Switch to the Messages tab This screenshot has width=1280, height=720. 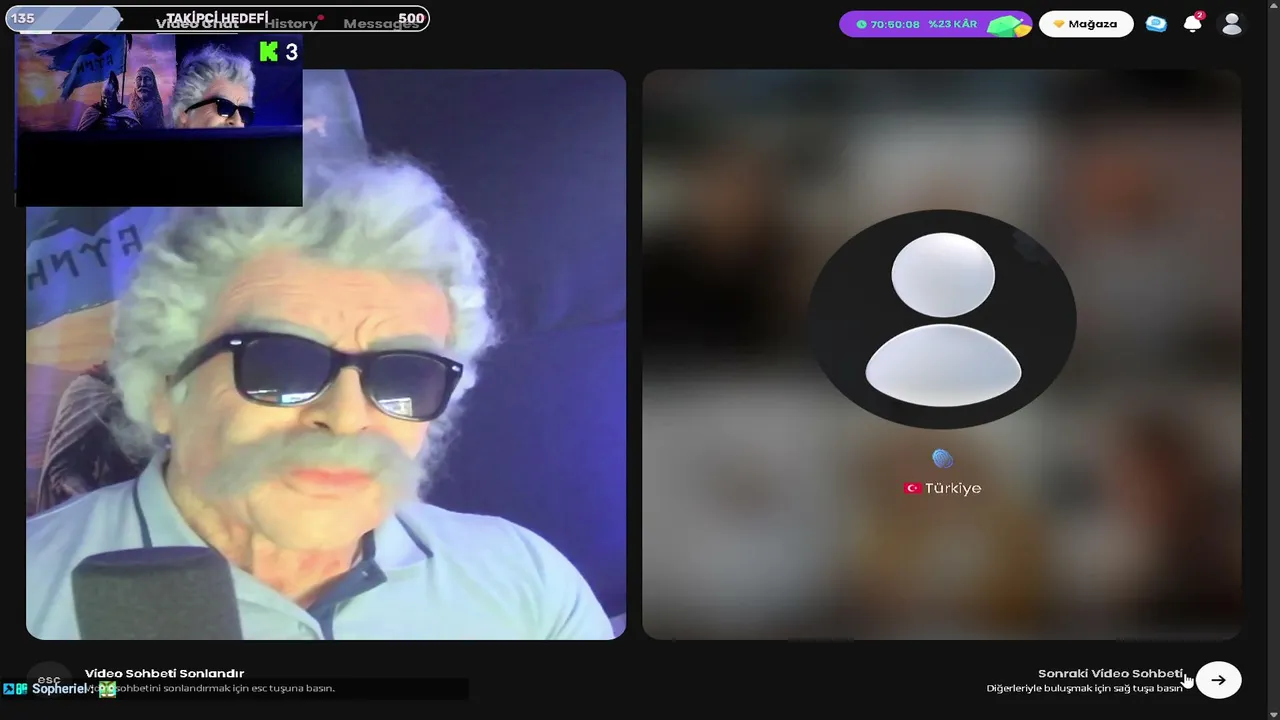pyautogui.click(x=381, y=24)
